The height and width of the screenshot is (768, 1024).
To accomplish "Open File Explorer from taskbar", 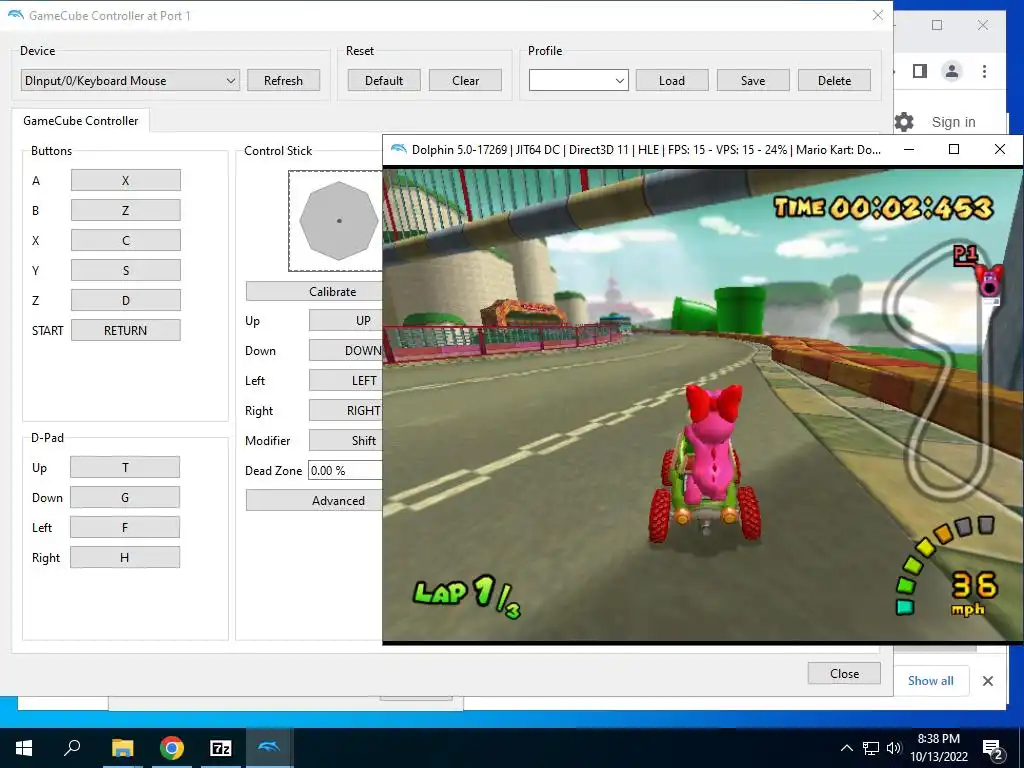I will (x=122, y=748).
